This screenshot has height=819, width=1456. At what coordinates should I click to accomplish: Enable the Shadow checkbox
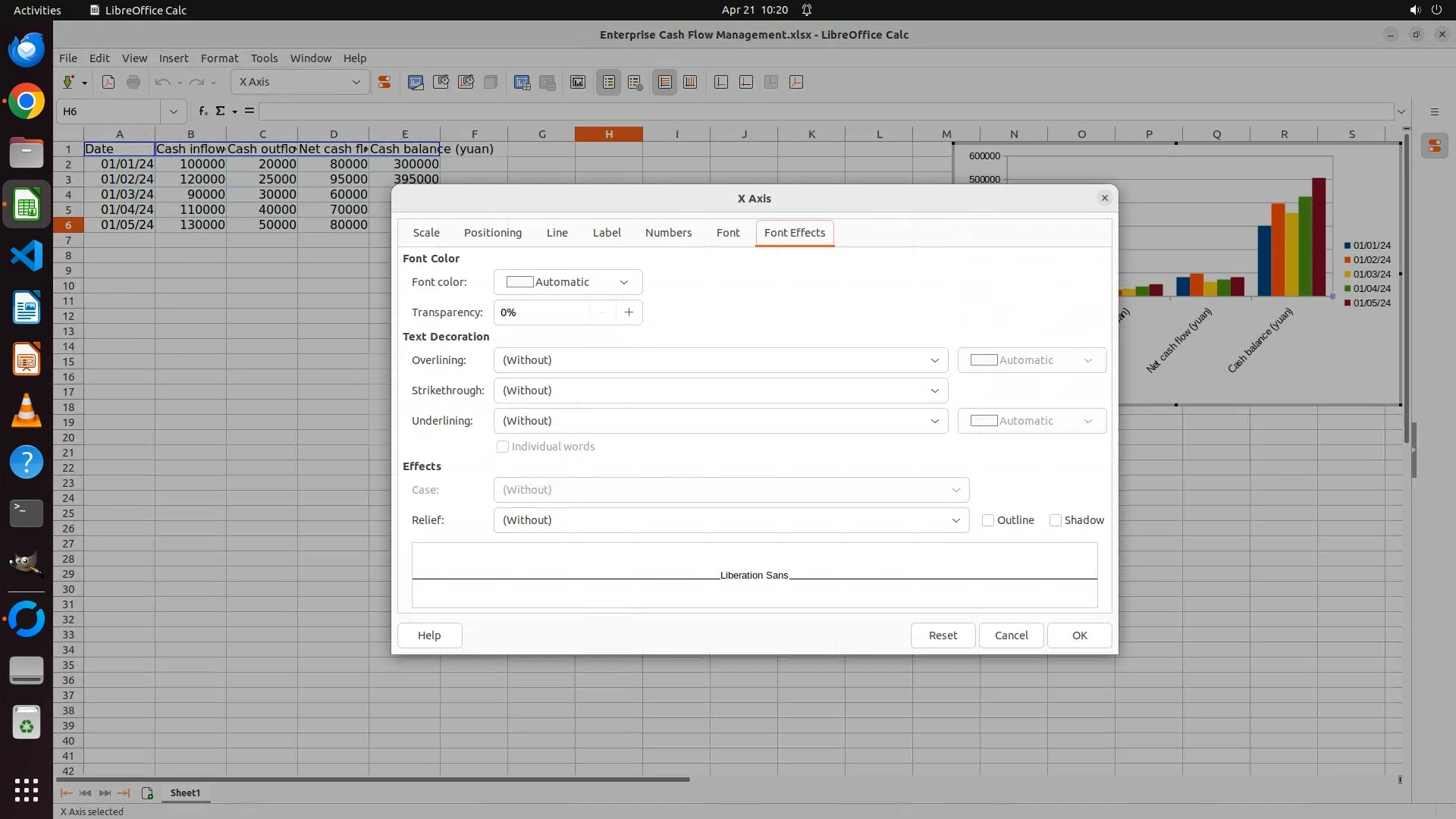click(x=1055, y=520)
